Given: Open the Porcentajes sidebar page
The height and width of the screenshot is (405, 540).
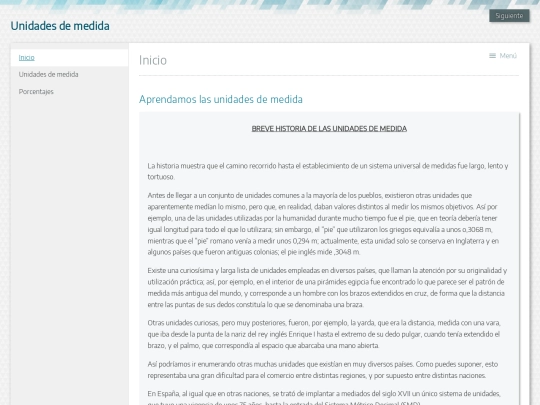Looking at the screenshot, I should click(x=36, y=92).
